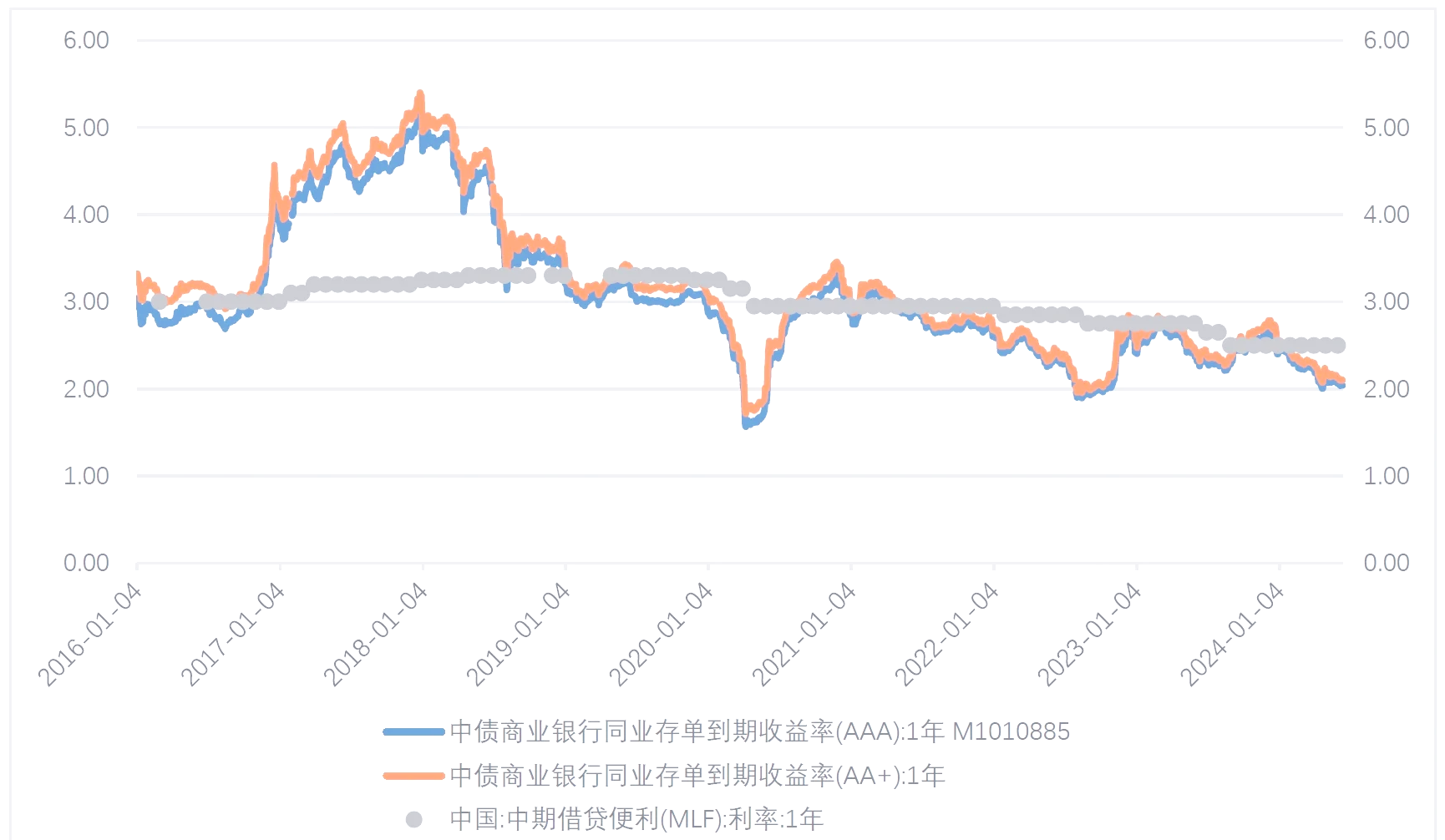
Task: Click the orange AA+ legend line swatch
Action: point(413,776)
